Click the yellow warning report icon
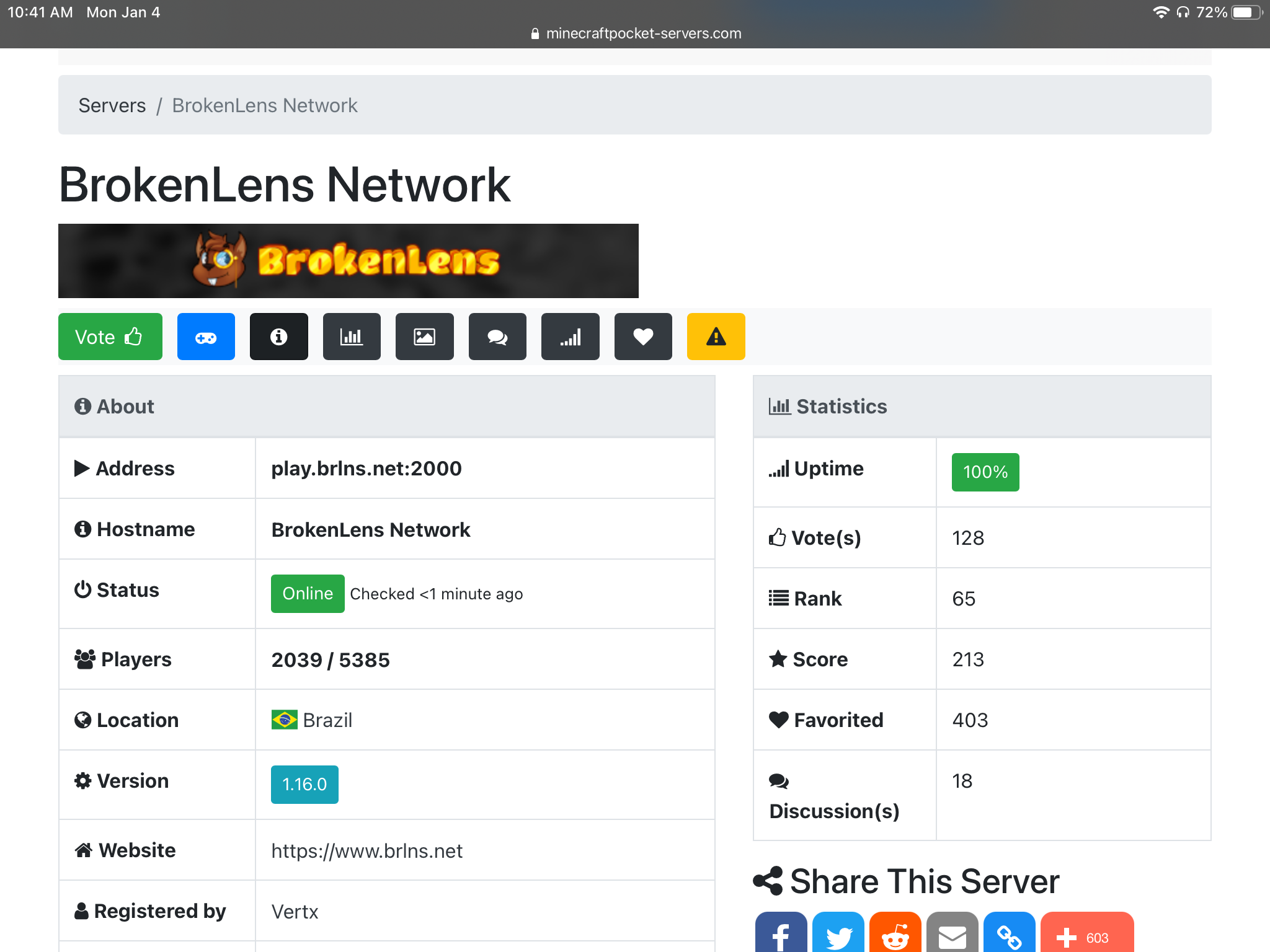 [716, 337]
